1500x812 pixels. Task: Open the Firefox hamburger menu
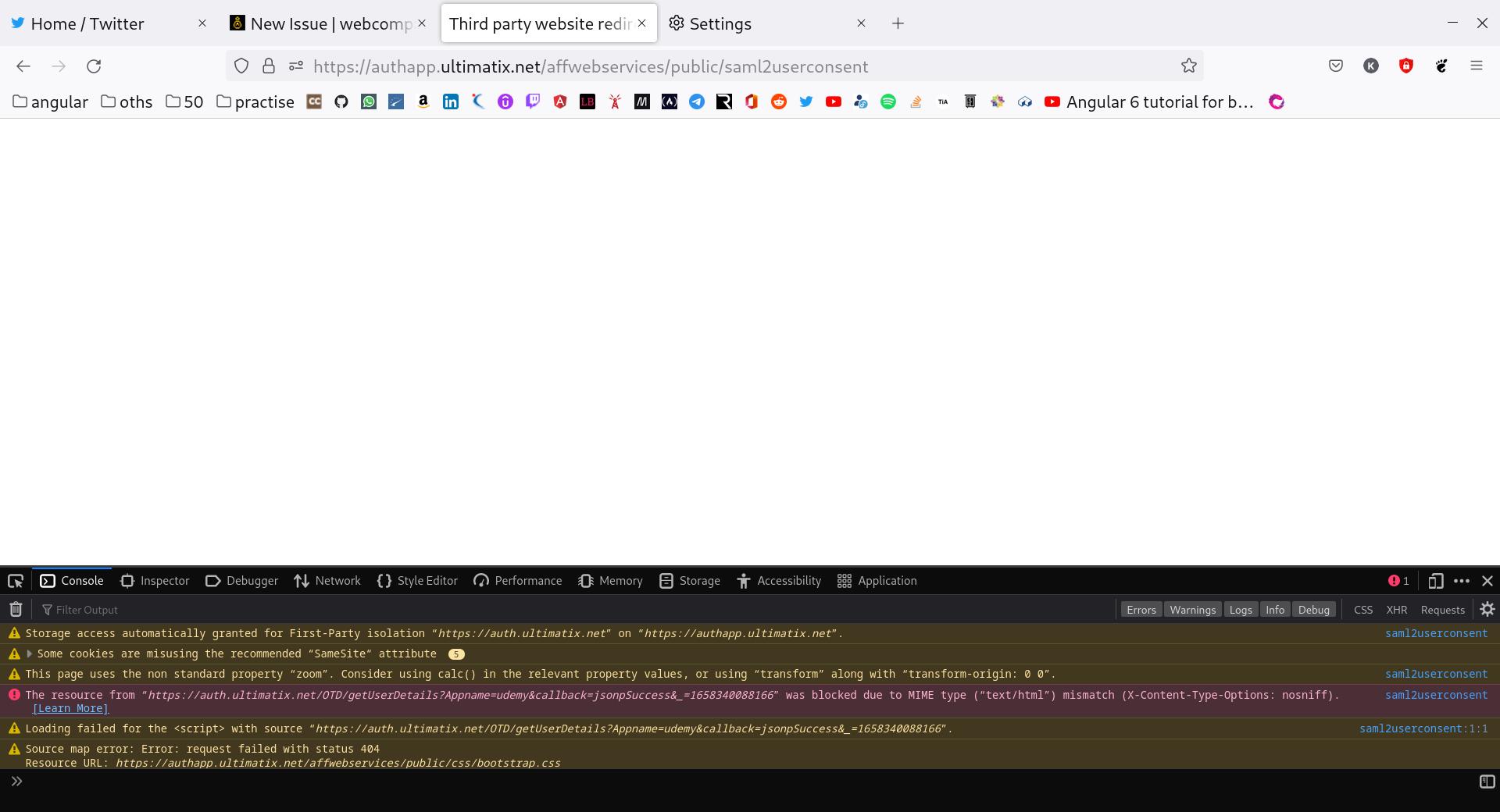coord(1477,66)
